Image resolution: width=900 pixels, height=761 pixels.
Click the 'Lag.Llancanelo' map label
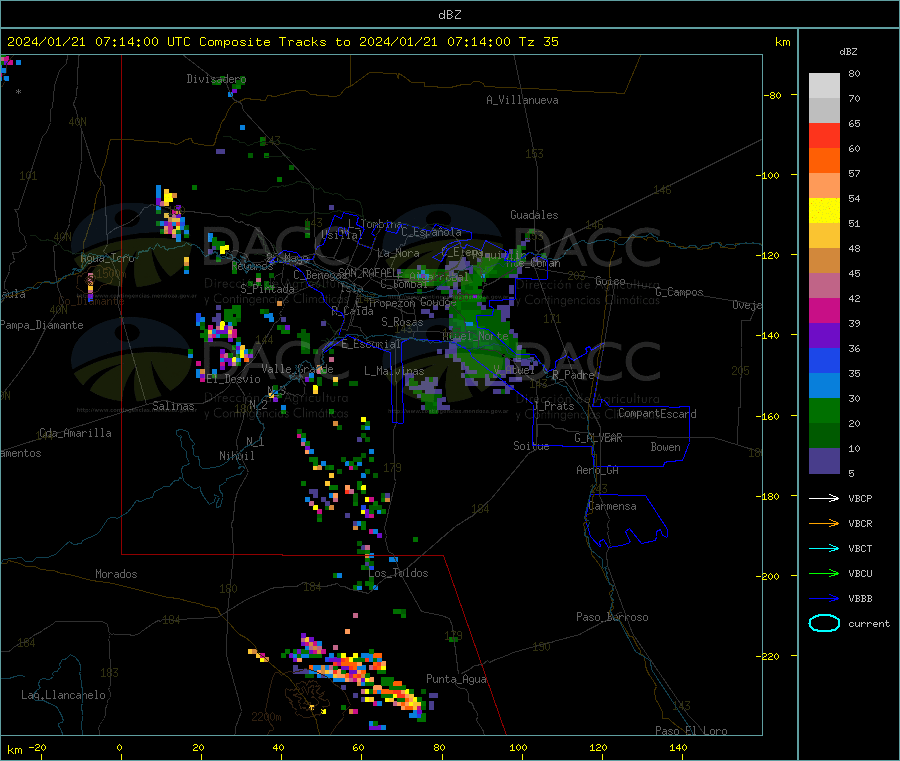63,695
